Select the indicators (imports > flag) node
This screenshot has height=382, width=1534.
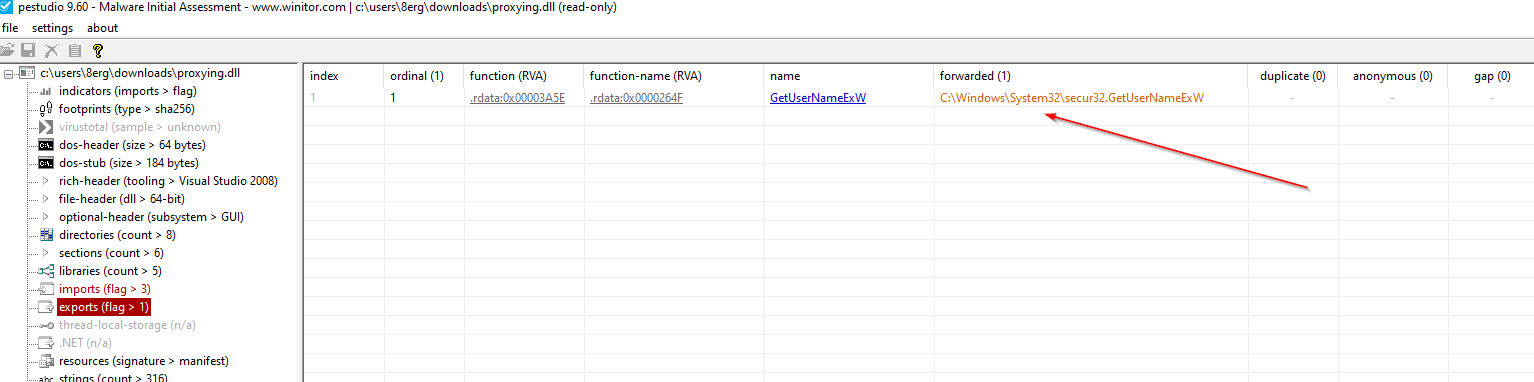127,91
